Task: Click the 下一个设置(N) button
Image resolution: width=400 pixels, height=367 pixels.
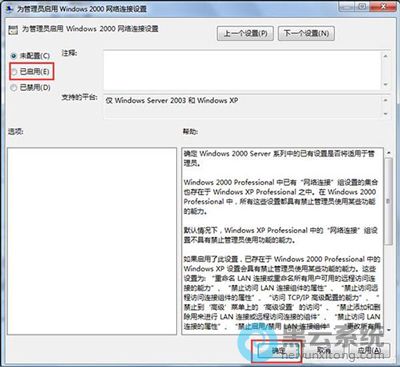Action: (306, 33)
